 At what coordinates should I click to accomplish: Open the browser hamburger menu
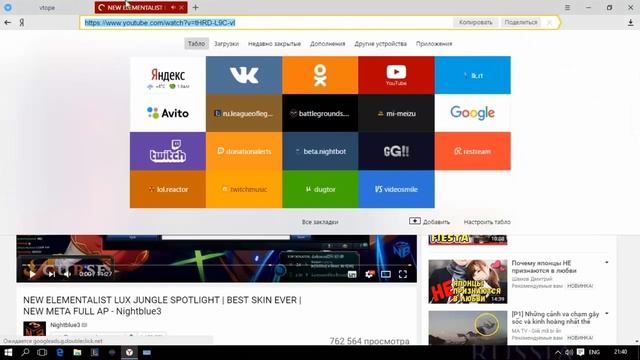(567, 7)
